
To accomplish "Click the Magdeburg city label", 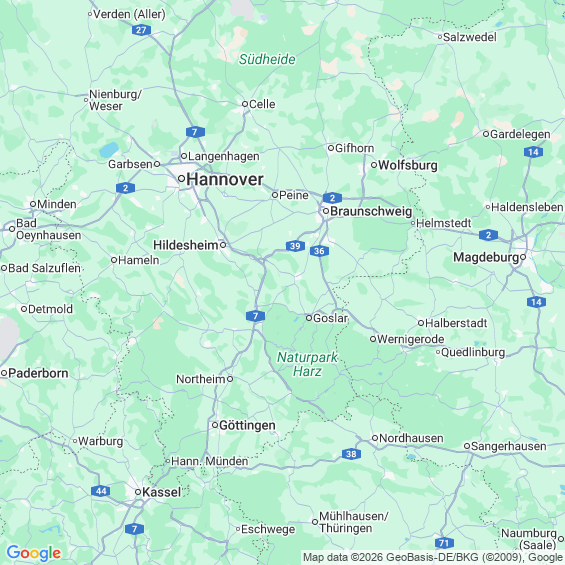I will click(x=486, y=257).
